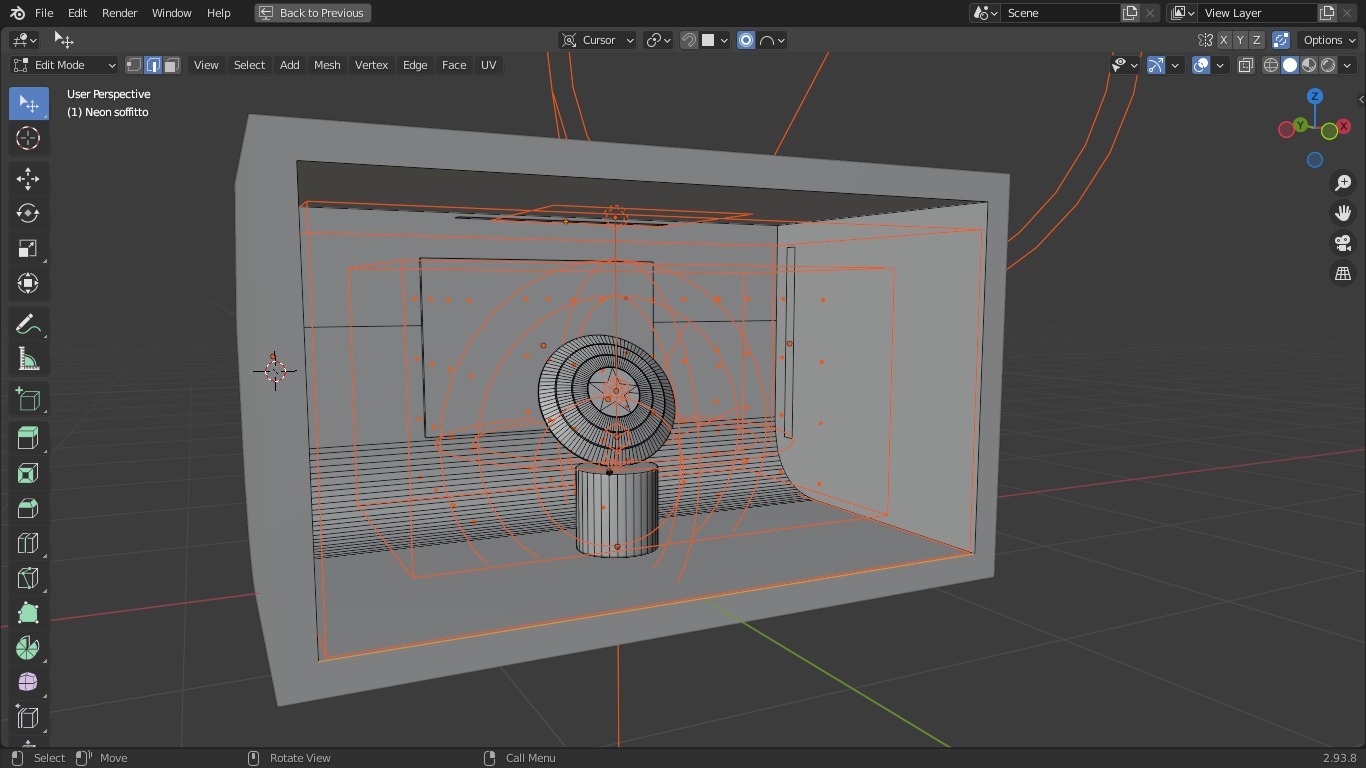The image size is (1366, 768).
Task: Open the Options dropdown
Action: [1329, 40]
